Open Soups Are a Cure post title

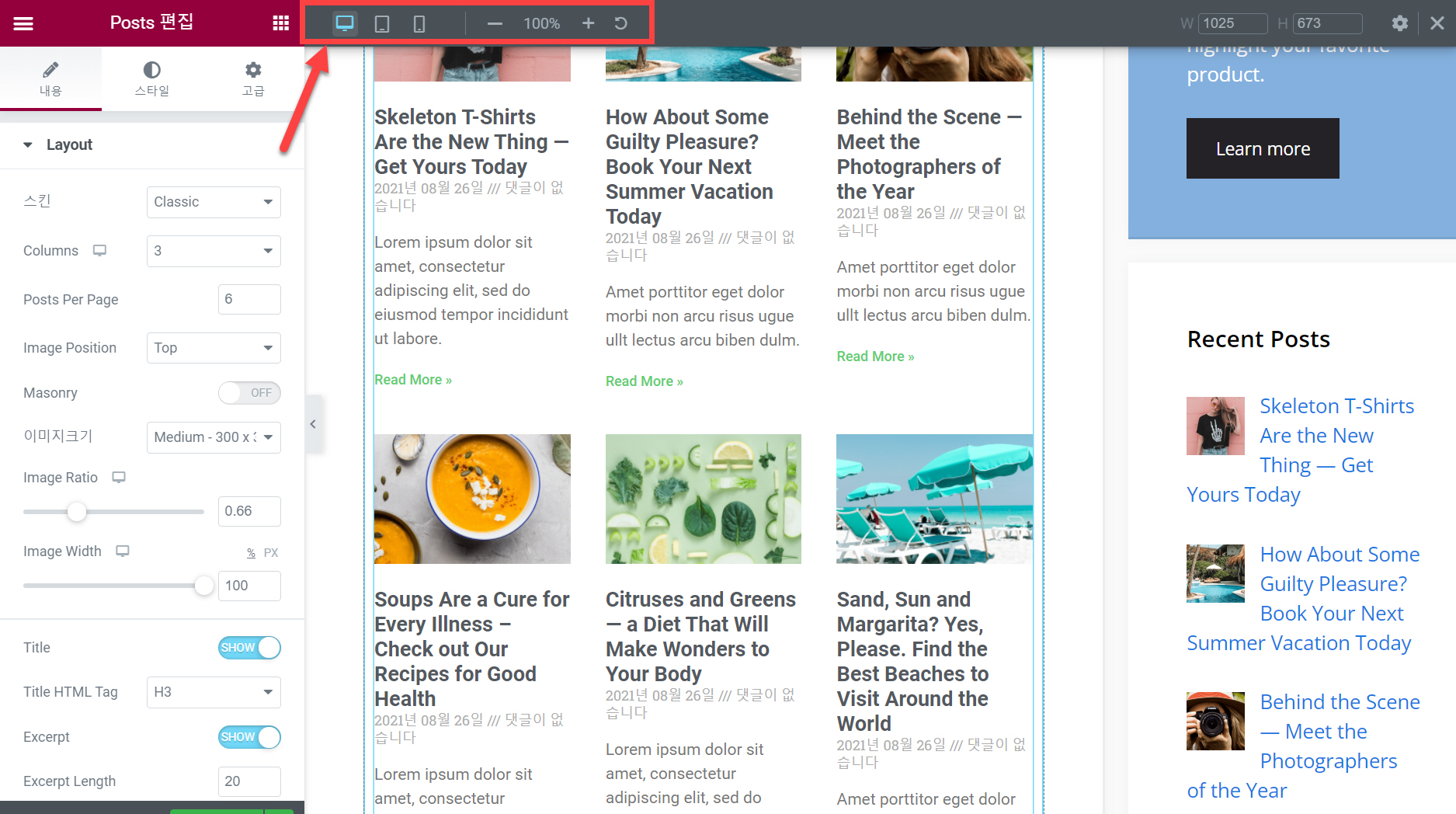point(471,649)
